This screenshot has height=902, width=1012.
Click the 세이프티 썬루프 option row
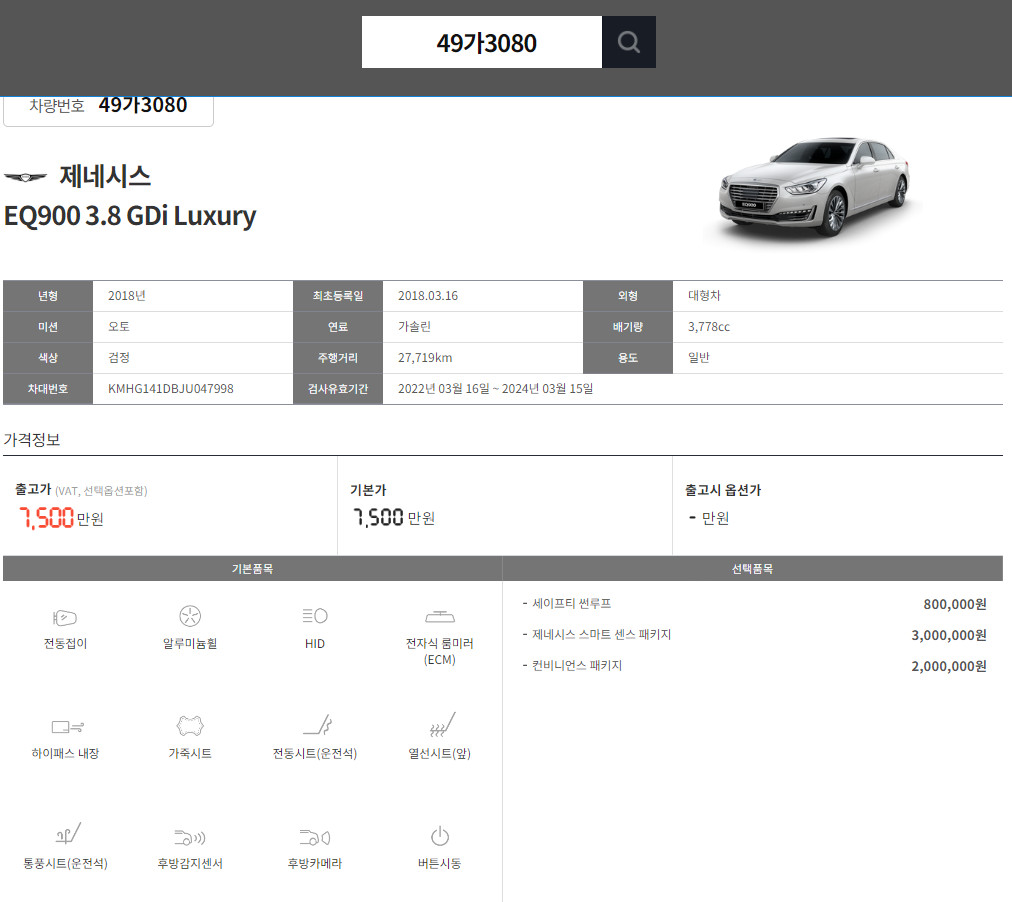tap(754, 604)
